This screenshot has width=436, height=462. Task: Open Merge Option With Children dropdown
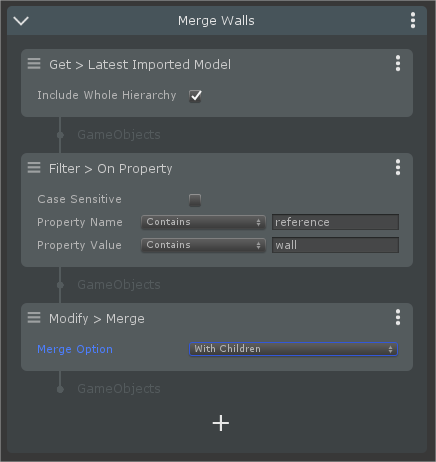pos(293,349)
